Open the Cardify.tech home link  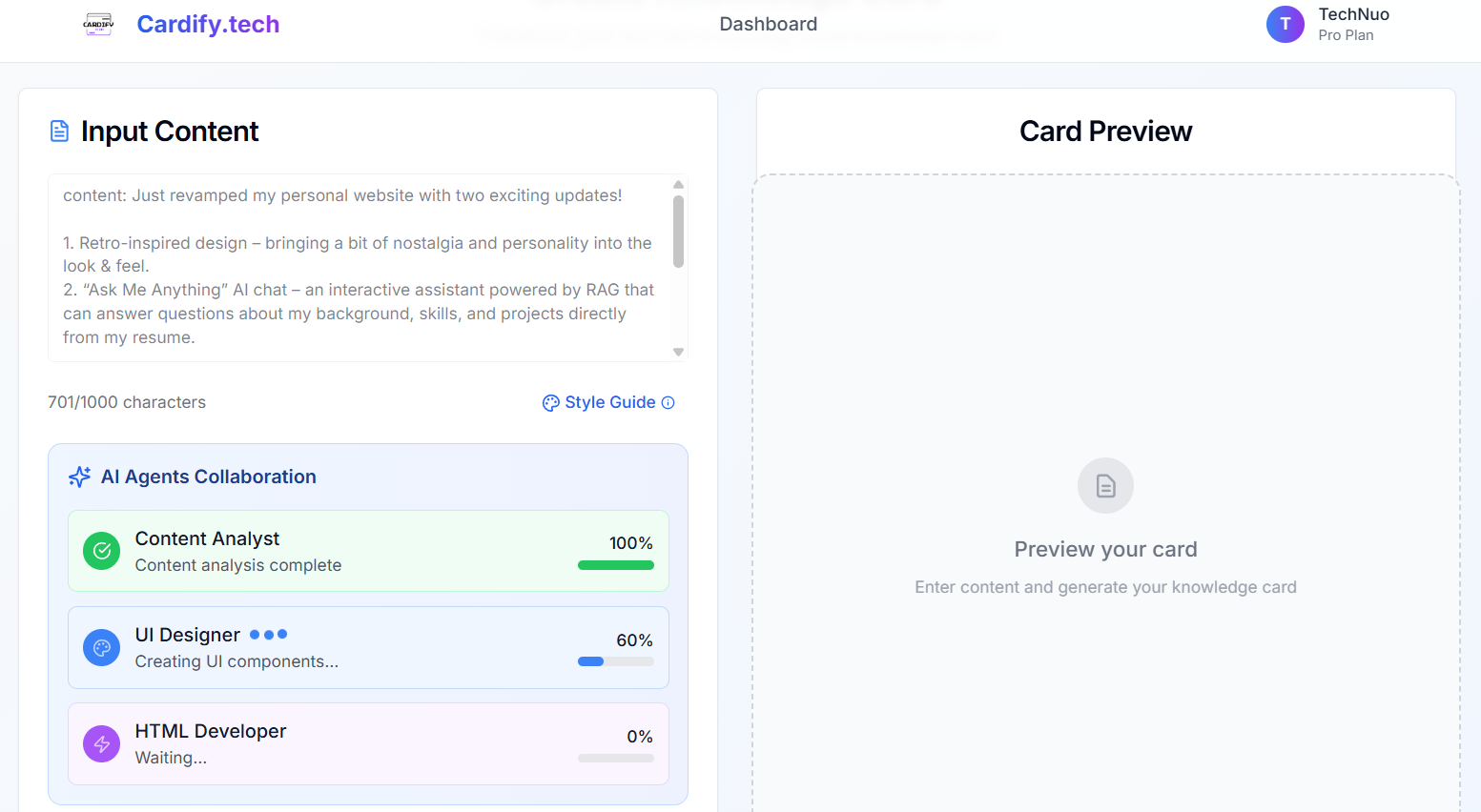click(x=208, y=23)
